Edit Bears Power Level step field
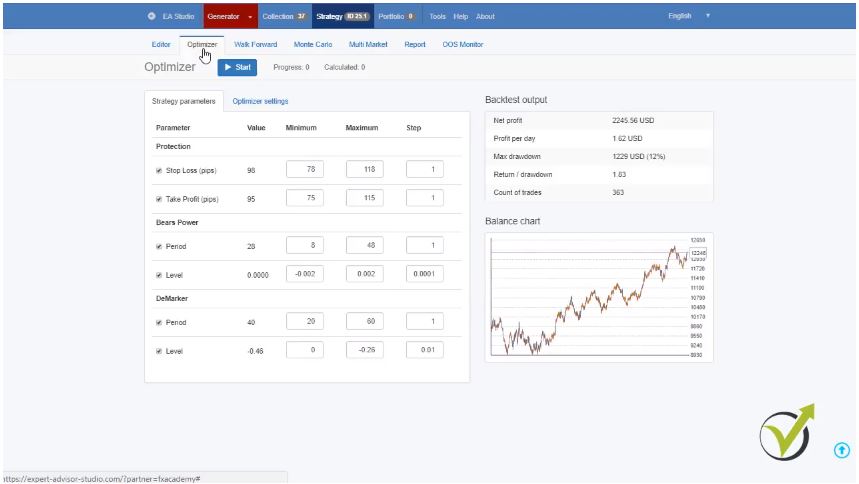Viewport: 859px width, 484px height. pos(425,274)
